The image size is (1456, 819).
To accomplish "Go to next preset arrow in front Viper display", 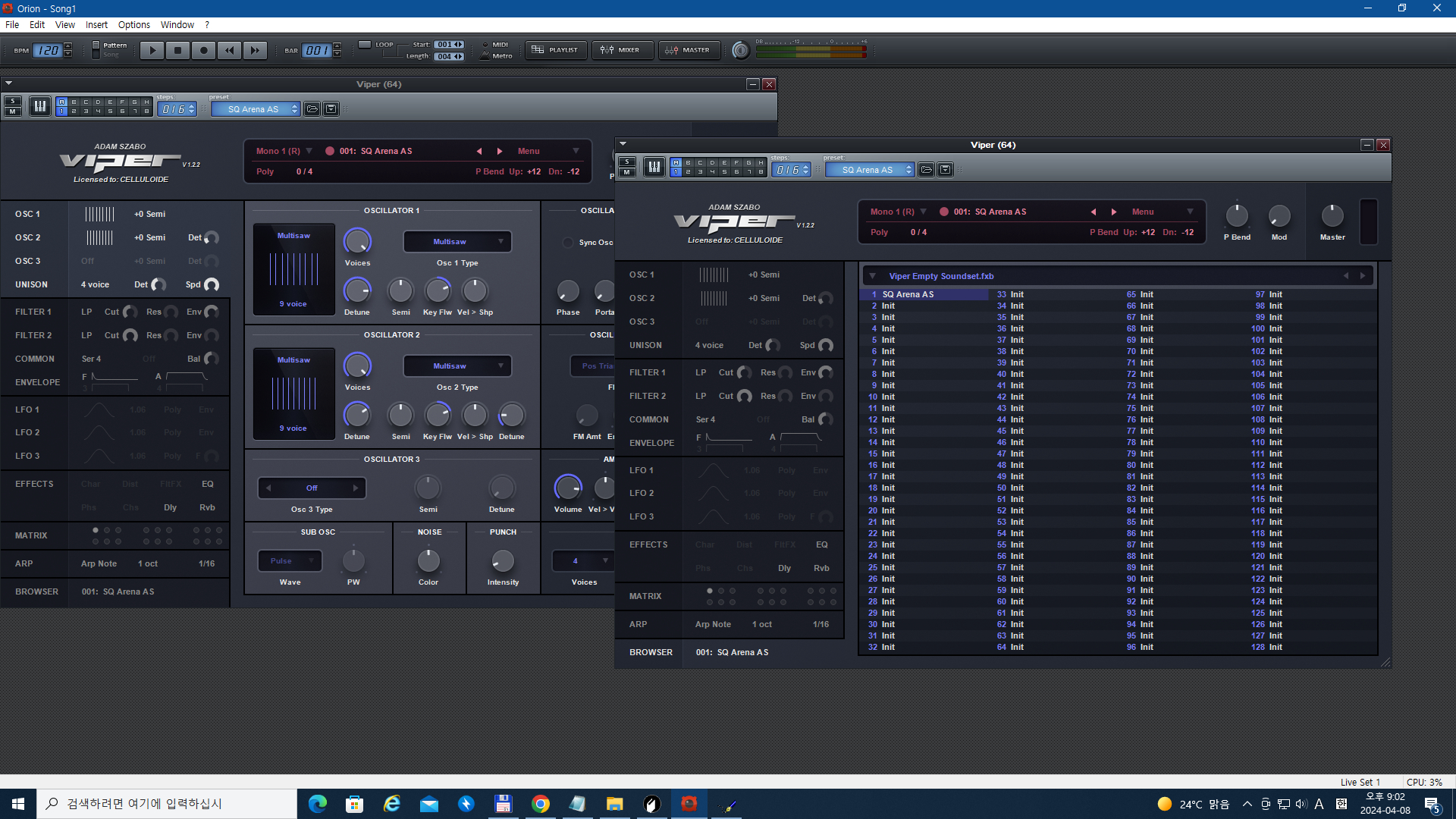I will [x=1114, y=212].
